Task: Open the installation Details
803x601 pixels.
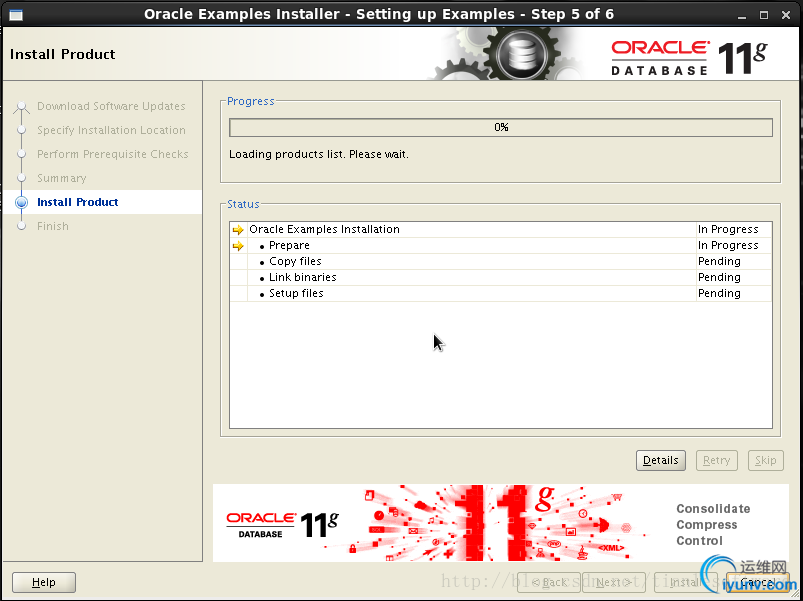Action: click(661, 460)
